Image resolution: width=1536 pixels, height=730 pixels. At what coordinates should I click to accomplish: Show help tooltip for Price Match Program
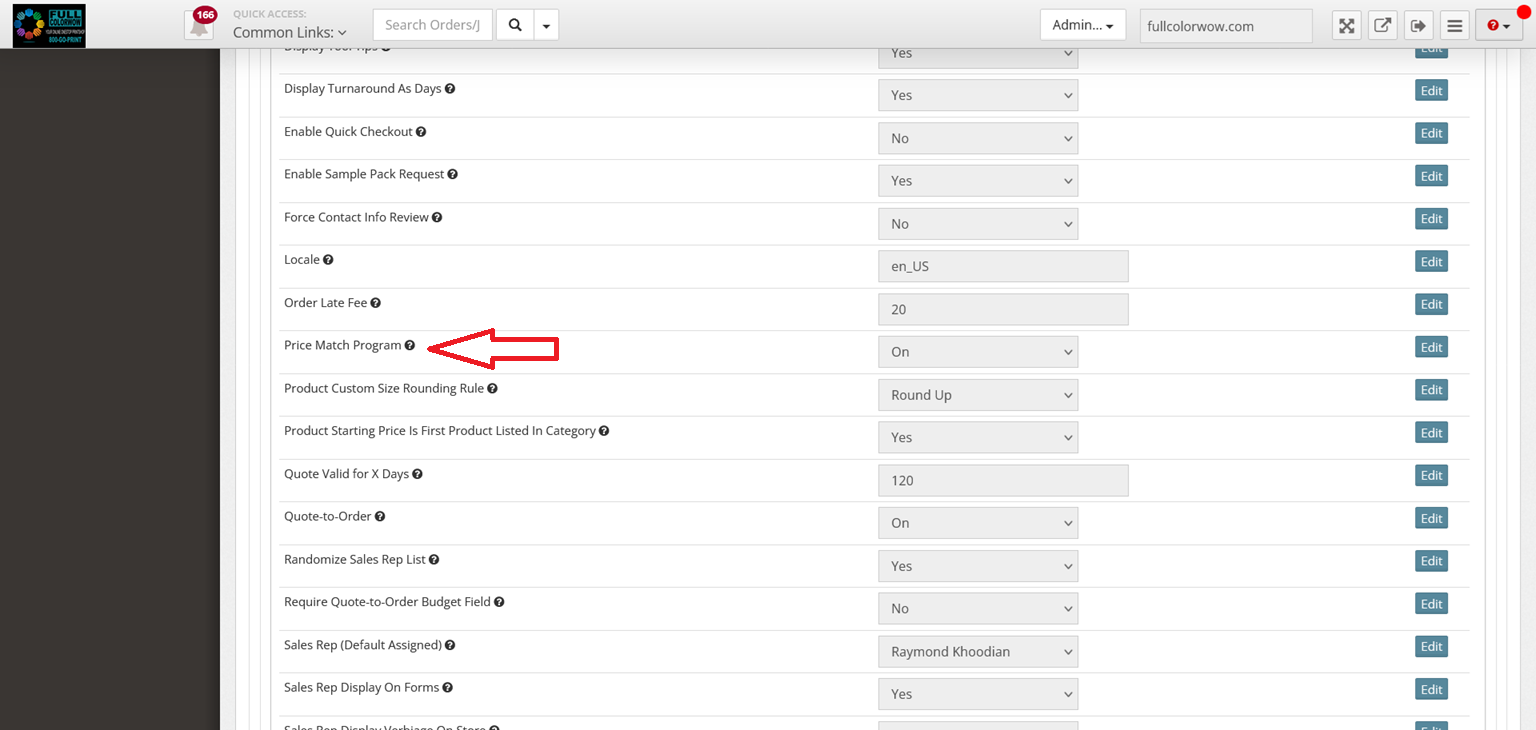point(410,345)
